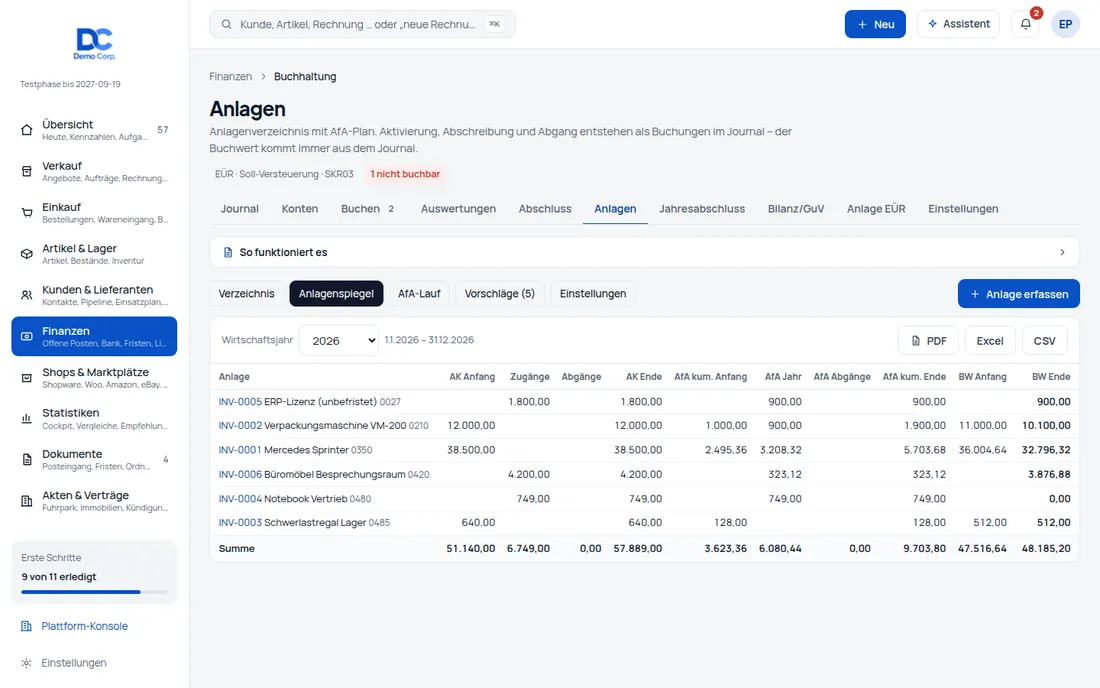Click the Dokumente file icon

pos(27,460)
